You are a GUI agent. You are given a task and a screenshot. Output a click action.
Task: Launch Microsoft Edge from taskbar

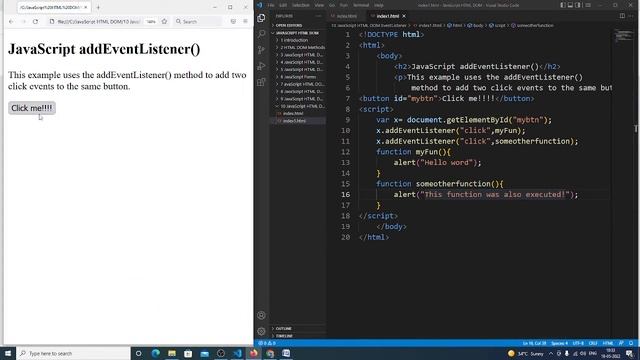point(156,353)
